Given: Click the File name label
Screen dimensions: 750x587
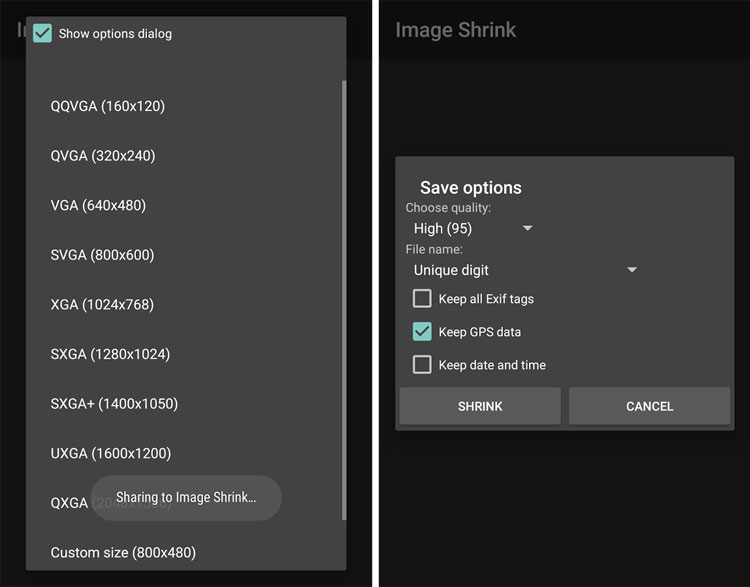Looking at the screenshot, I should [434, 249].
